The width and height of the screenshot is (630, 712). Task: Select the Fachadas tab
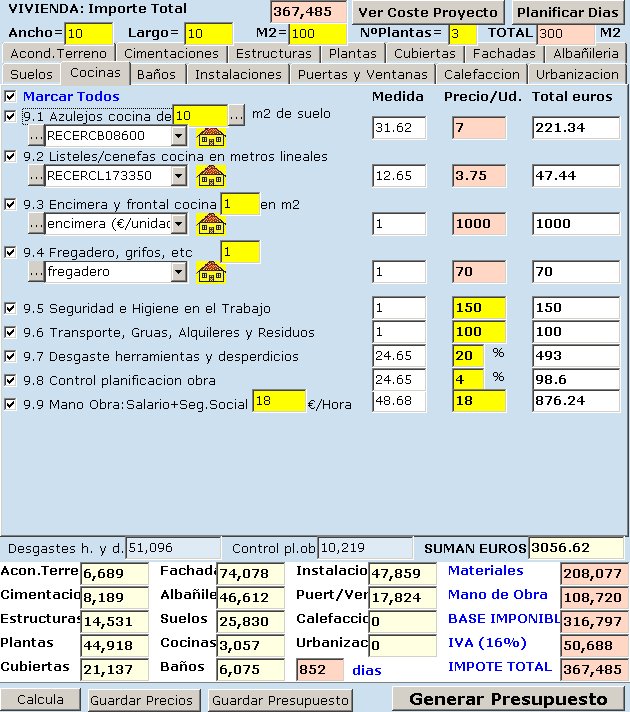point(504,54)
